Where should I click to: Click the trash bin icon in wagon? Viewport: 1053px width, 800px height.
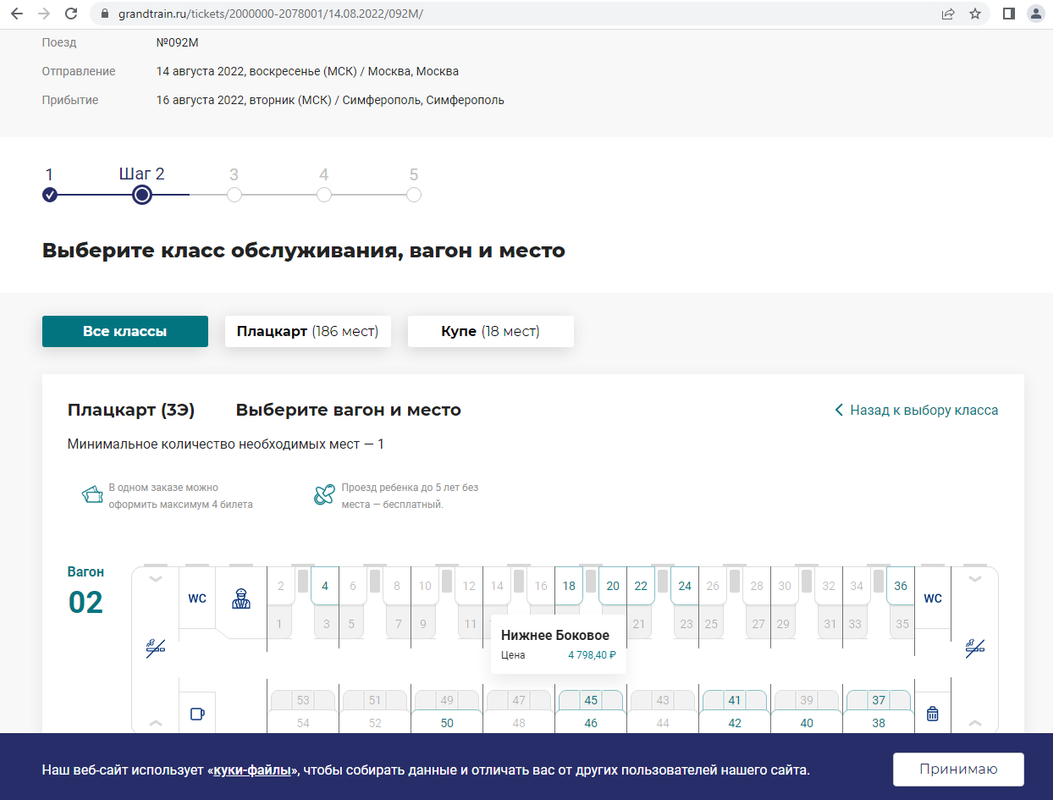932,713
